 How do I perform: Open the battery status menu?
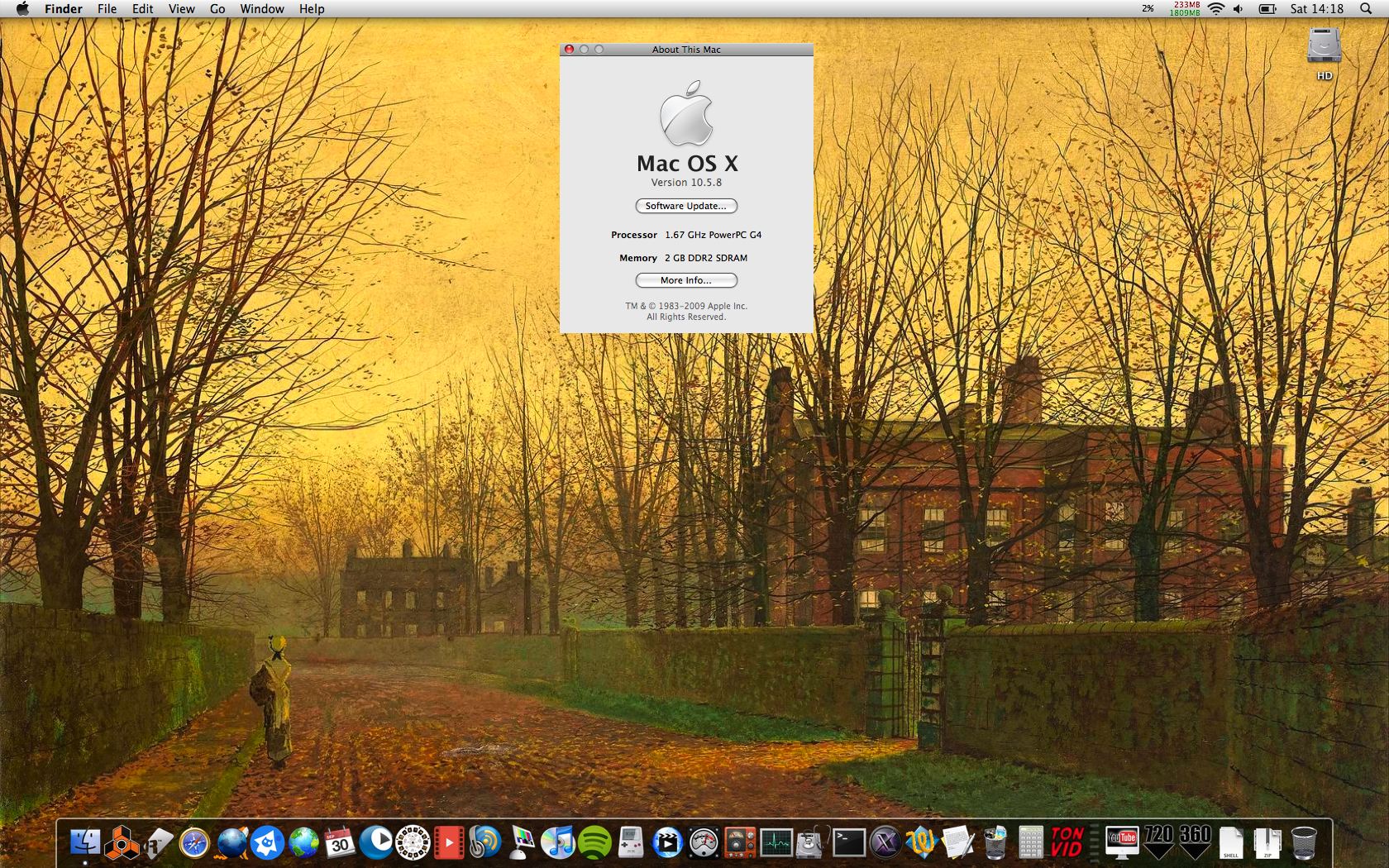[1267, 9]
